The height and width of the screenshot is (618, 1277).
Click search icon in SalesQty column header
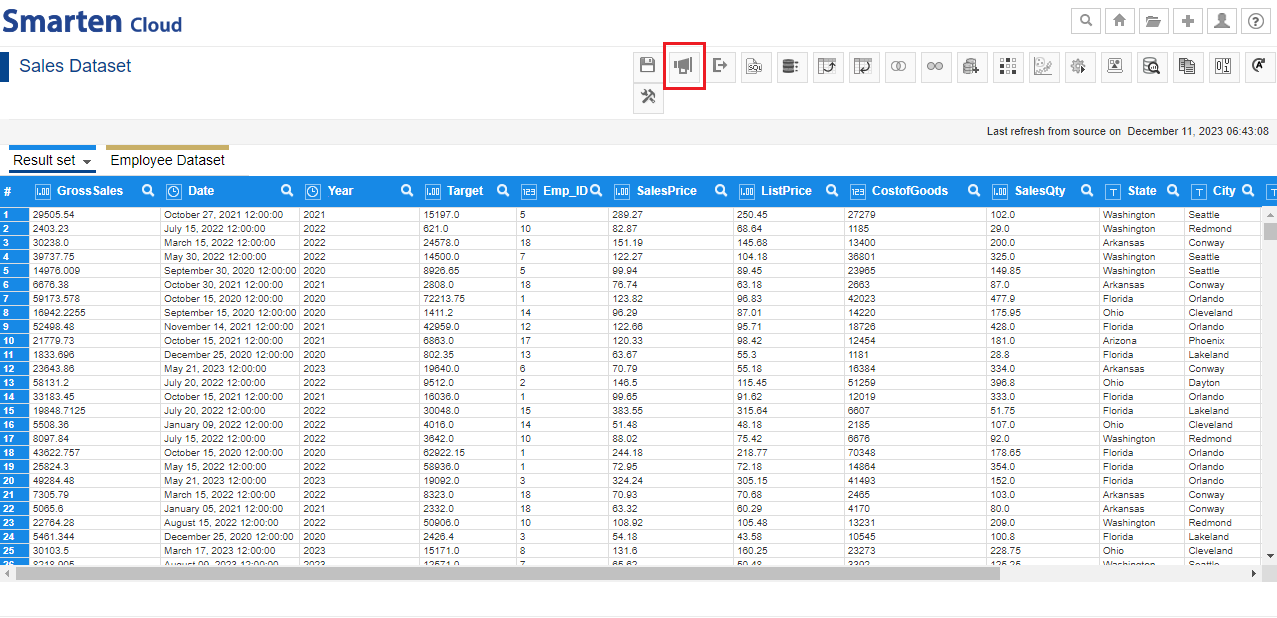(x=1087, y=191)
